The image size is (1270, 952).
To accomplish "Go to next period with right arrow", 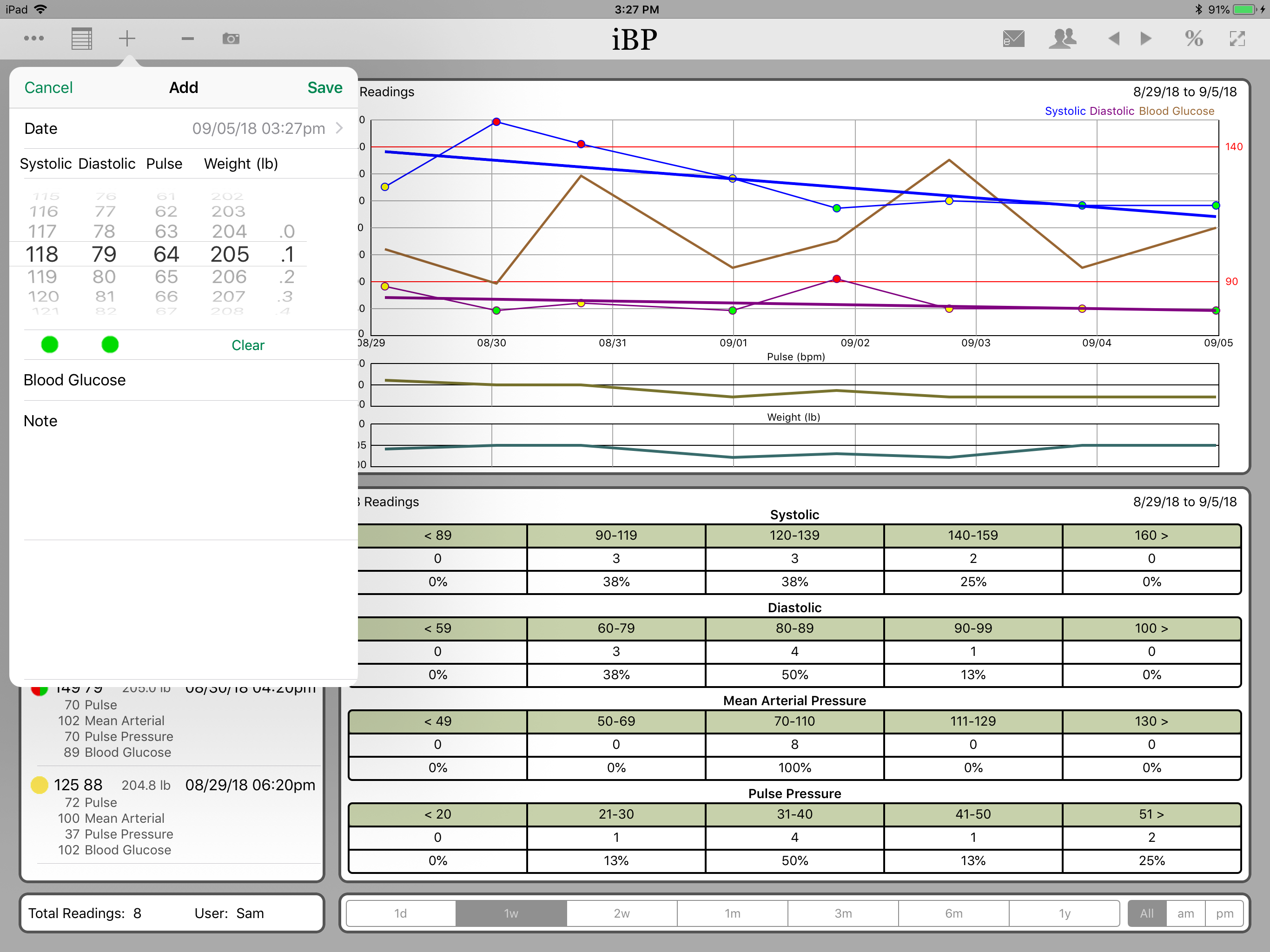I will (x=1146, y=39).
